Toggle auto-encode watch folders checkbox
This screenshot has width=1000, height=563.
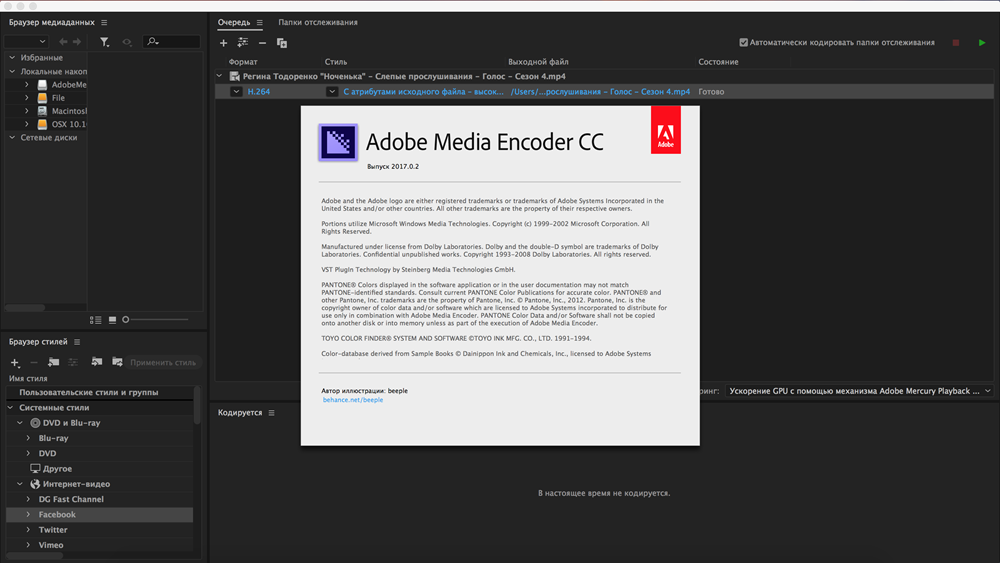click(743, 43)
